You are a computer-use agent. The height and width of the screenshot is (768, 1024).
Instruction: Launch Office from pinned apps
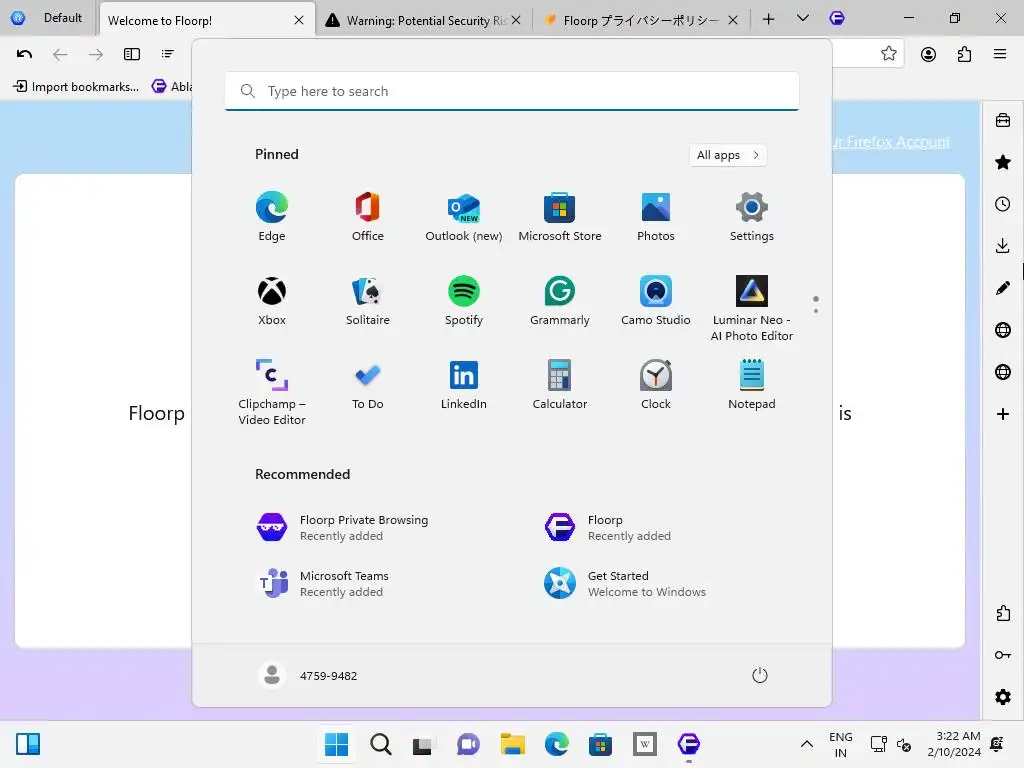(368, 217)
